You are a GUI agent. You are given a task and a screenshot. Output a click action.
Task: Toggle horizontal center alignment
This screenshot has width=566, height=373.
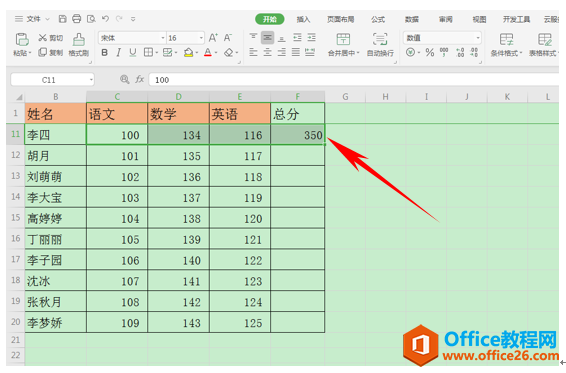coord(267,53)
